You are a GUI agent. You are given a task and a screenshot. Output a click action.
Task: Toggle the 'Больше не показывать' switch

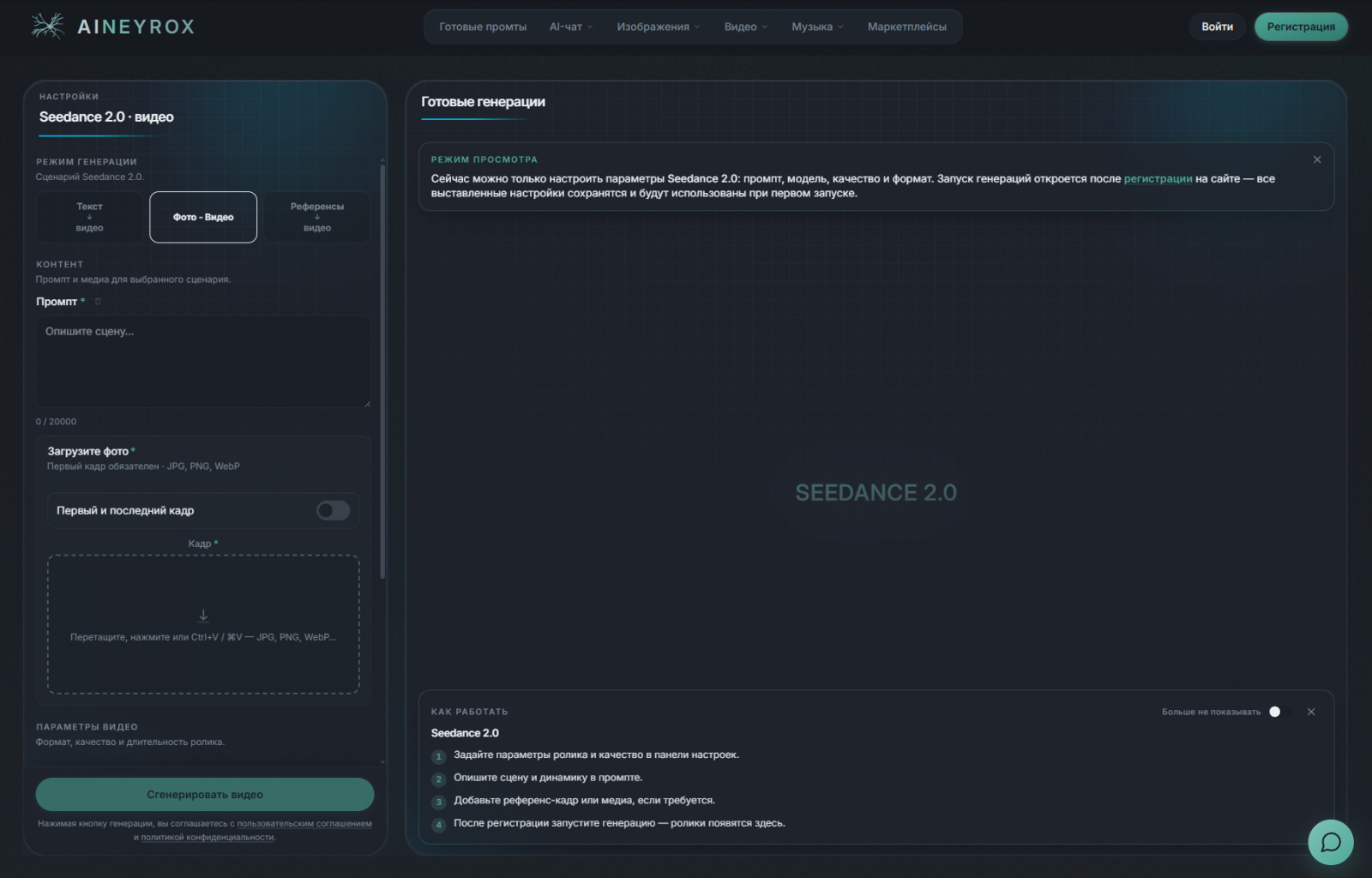(1279, 712)
